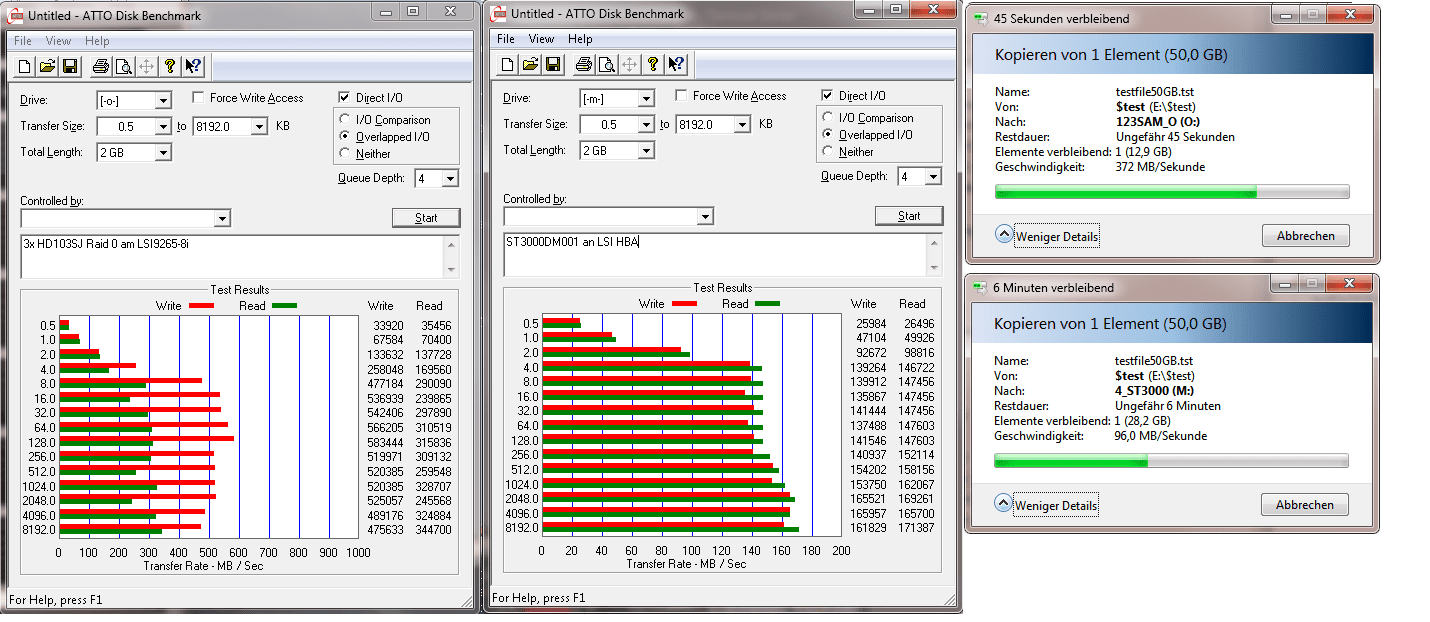This screenshot has height=622, width=1430.
Task: Click context help arrow icon in the [-o-] ATTO window
Action: 194,66
